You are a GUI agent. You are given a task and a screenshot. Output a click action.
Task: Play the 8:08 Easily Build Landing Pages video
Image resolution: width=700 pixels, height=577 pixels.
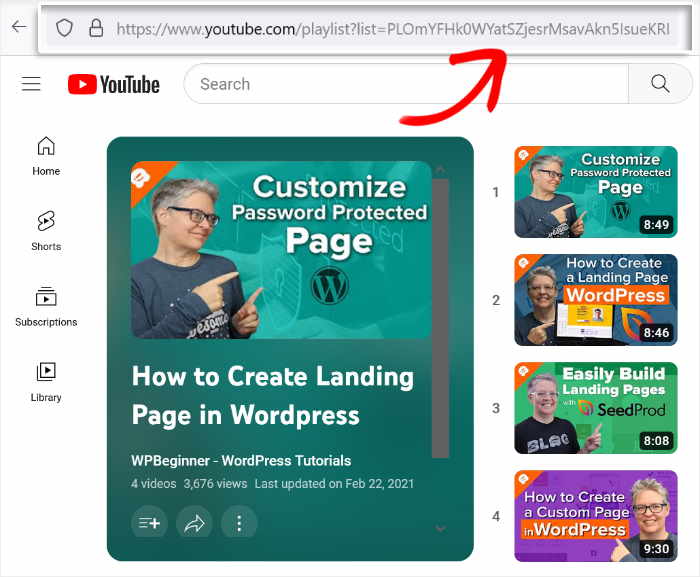point(595,408)
